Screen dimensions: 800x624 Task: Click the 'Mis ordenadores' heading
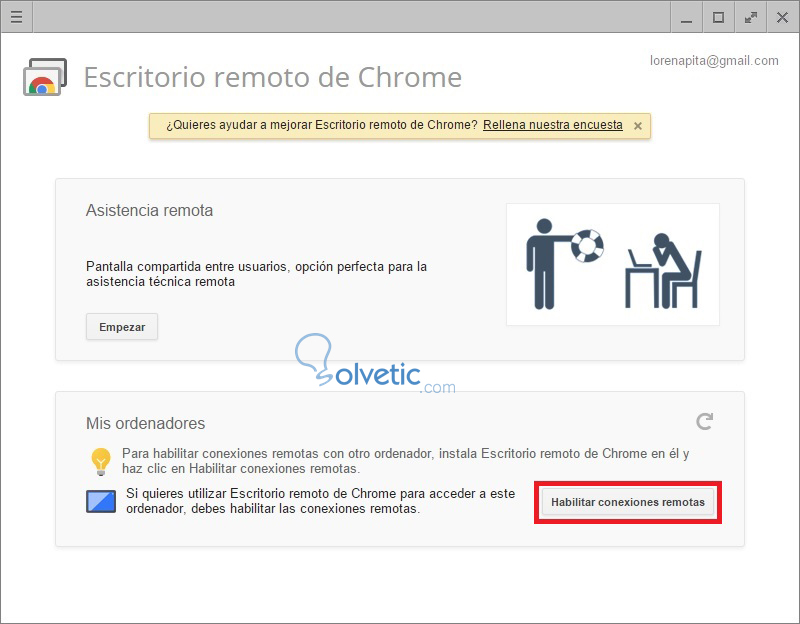point(145,423)
